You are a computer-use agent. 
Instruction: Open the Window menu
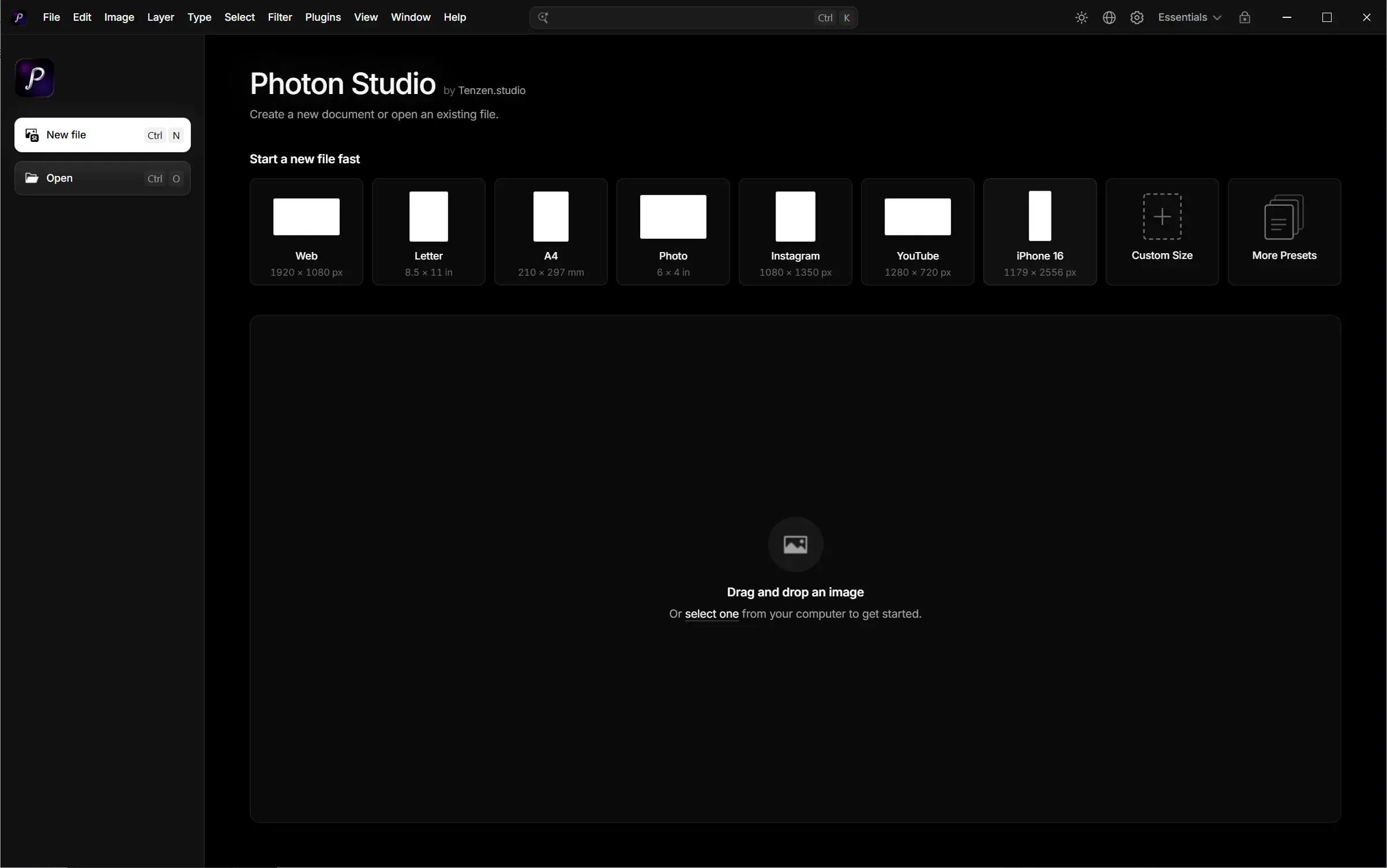411,17
